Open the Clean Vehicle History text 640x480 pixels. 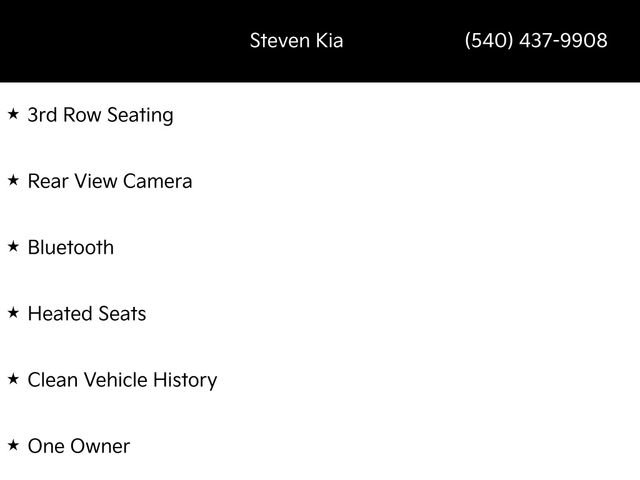tap(122, 380)
